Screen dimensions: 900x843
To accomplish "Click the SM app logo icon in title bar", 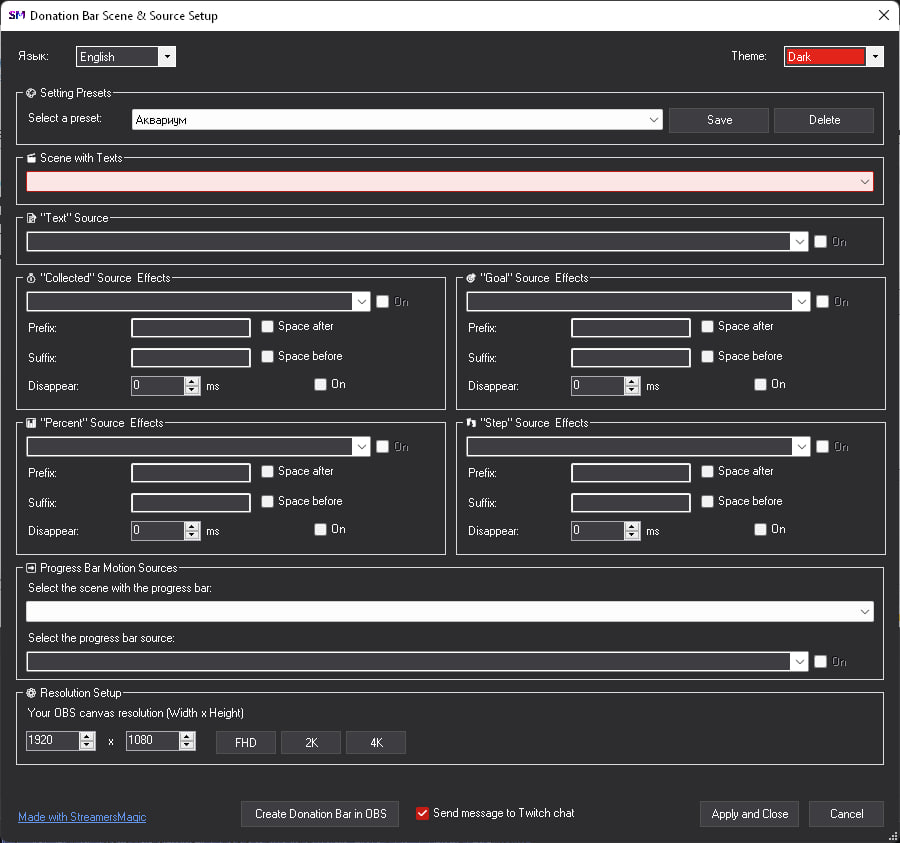I will point(17,16).
